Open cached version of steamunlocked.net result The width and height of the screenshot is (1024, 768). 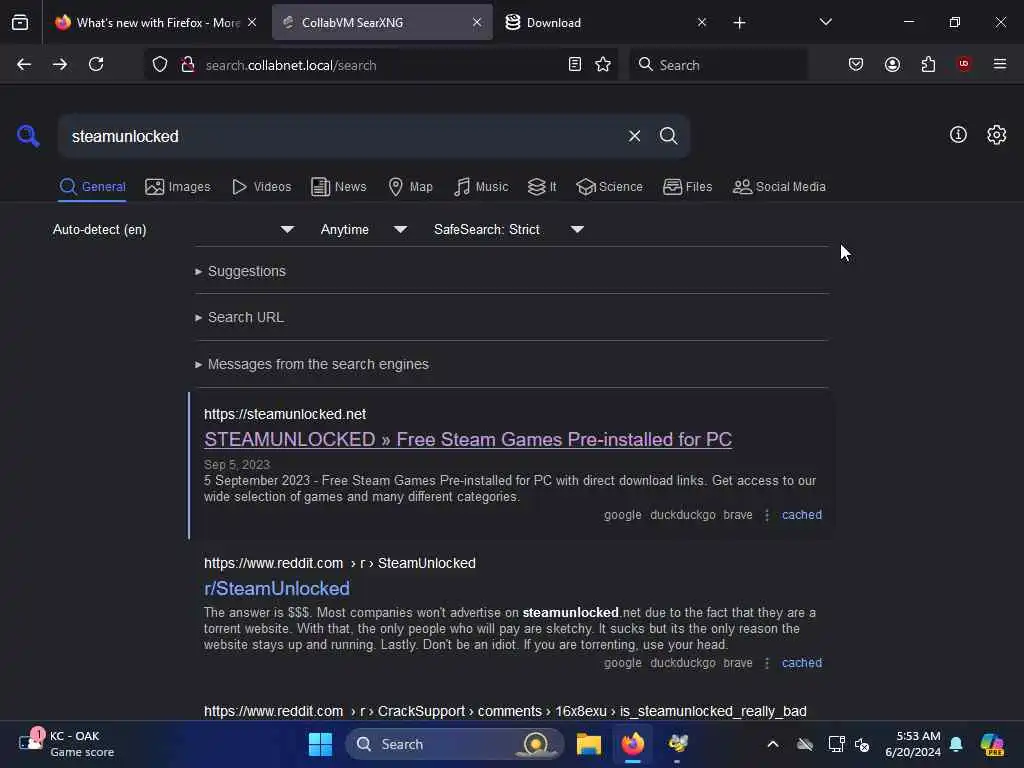click(801, 515)
